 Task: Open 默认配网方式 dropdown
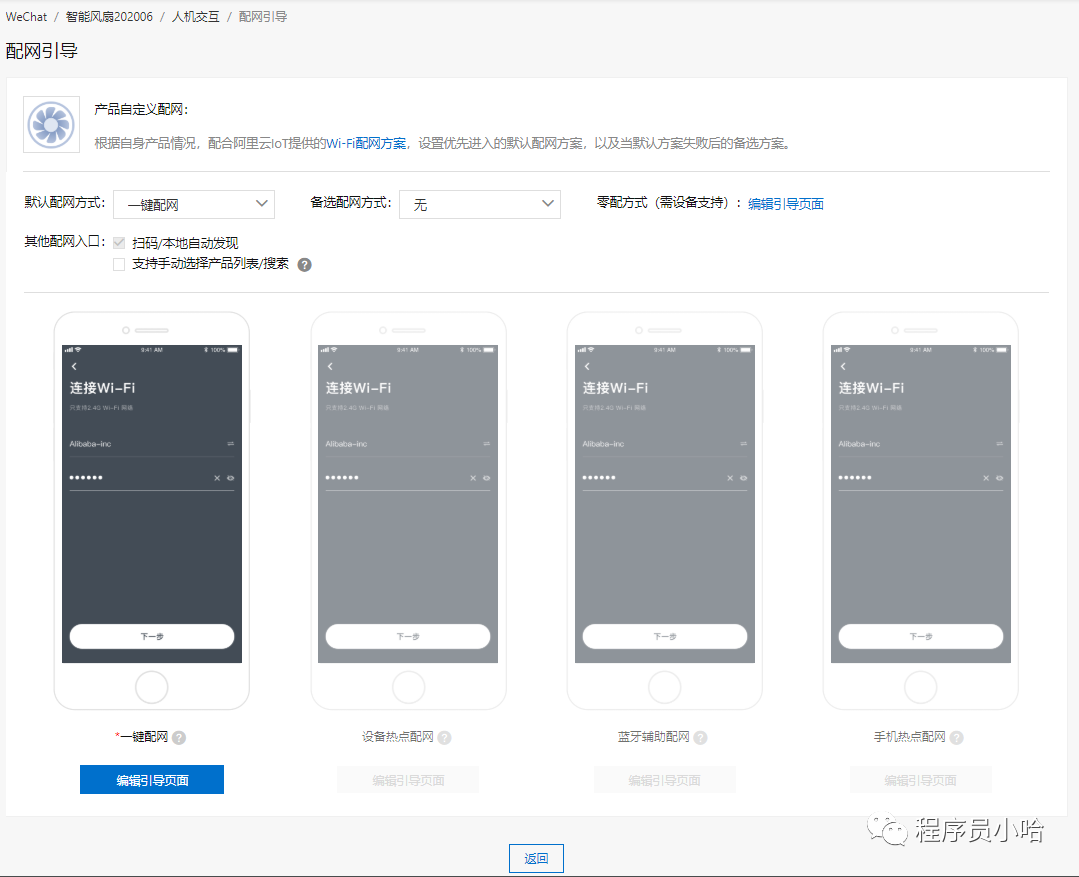tap(194, 204)
